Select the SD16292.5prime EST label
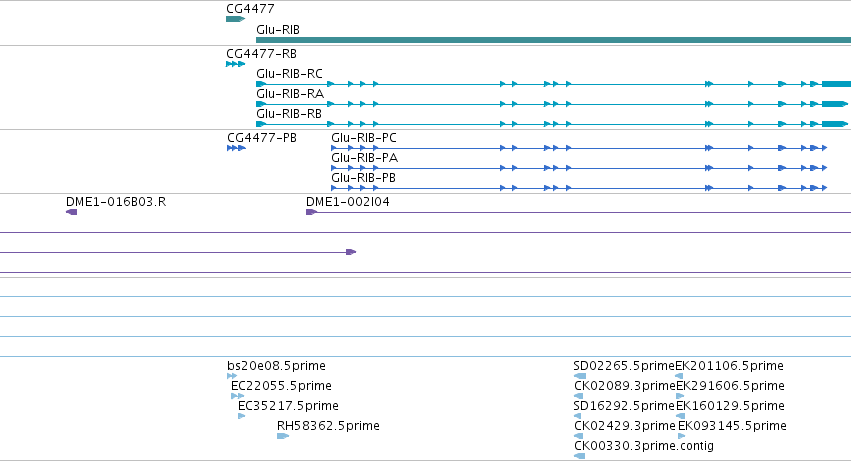This screenshot has height=461, width=851. [x=624, y=406]
